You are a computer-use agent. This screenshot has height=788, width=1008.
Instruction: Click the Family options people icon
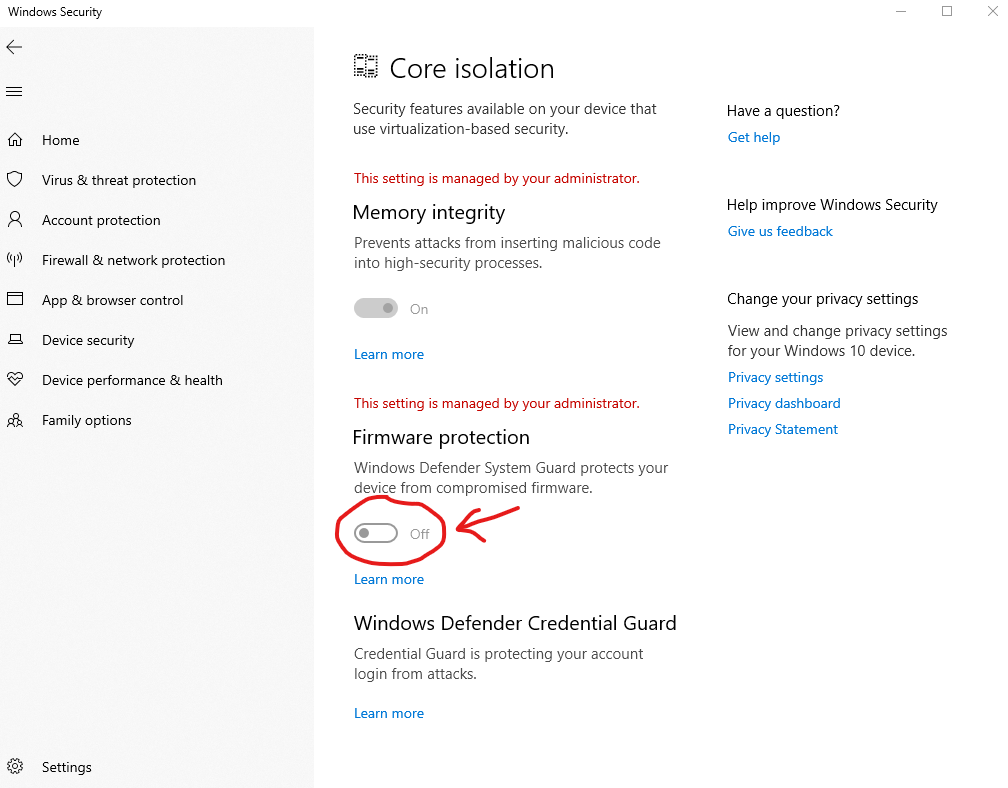pos(15,420)
